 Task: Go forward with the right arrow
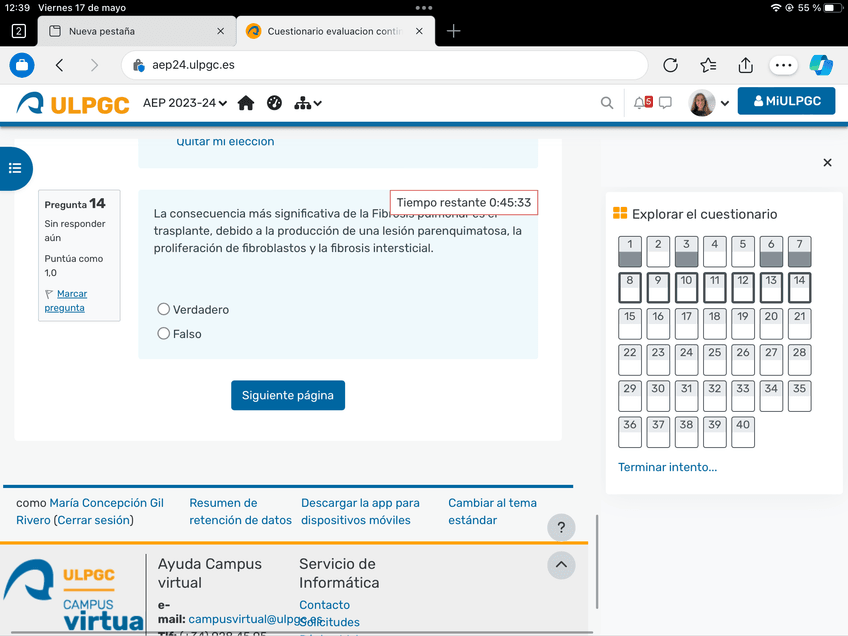click(95, 65)
